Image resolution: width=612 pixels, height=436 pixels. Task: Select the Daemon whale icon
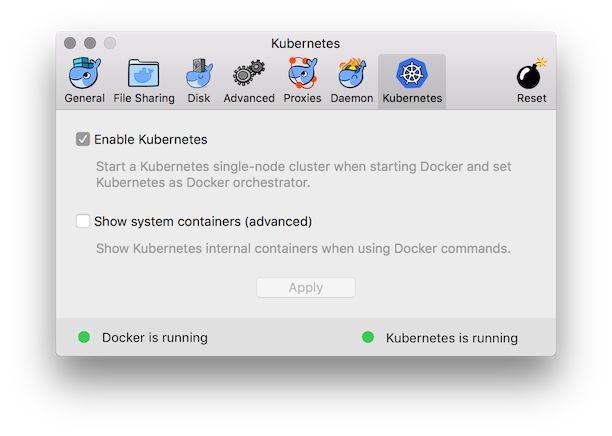click(352, 73)
